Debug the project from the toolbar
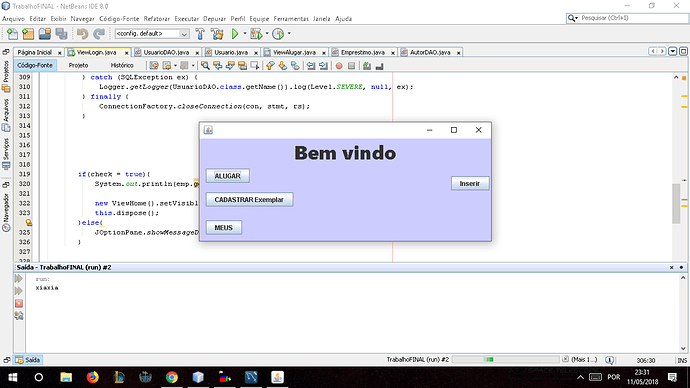Screen dimensions: 690x388 (x=256, y=33)
